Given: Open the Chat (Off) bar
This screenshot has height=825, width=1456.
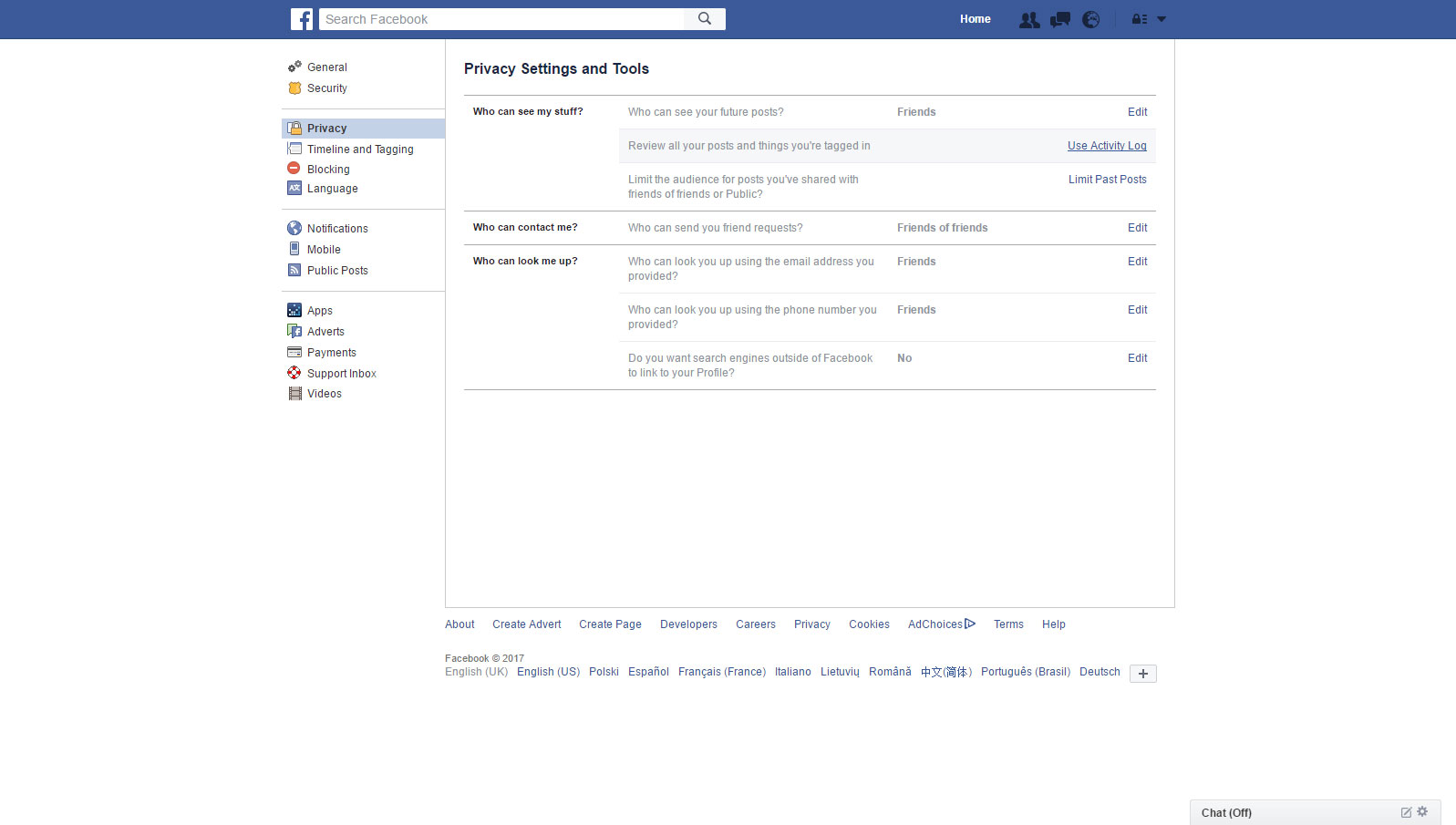Looking at the screenshot, I should 1316,812.
